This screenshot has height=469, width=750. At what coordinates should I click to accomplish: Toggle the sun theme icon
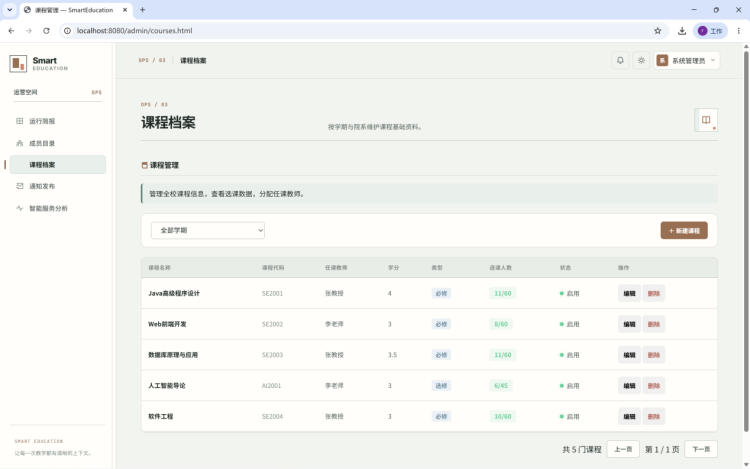pos(641,61)
